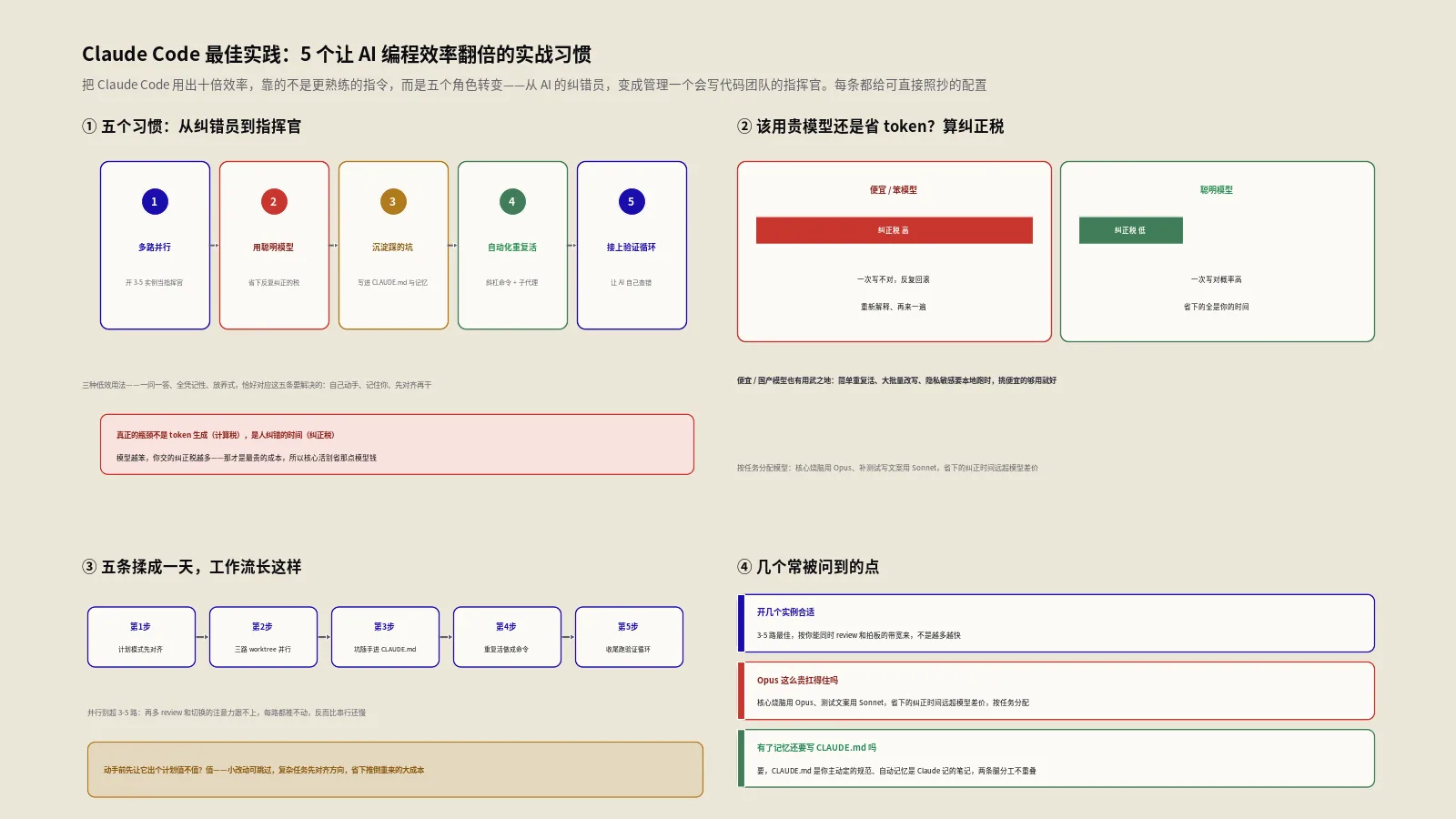This screenshot has height=819, width=1456.
Task: Click section heading ④ 几个常被问到的点
Action: point(808,567)
